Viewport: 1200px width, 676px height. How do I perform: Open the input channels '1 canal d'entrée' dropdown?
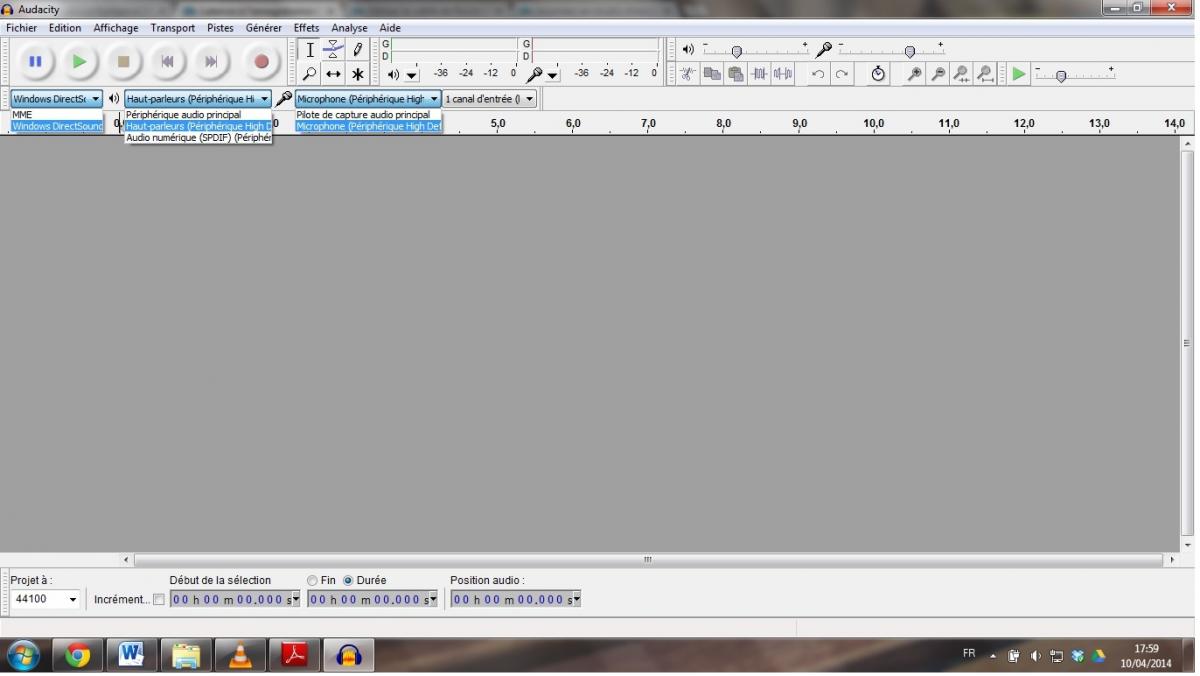(x=490, y=99)
